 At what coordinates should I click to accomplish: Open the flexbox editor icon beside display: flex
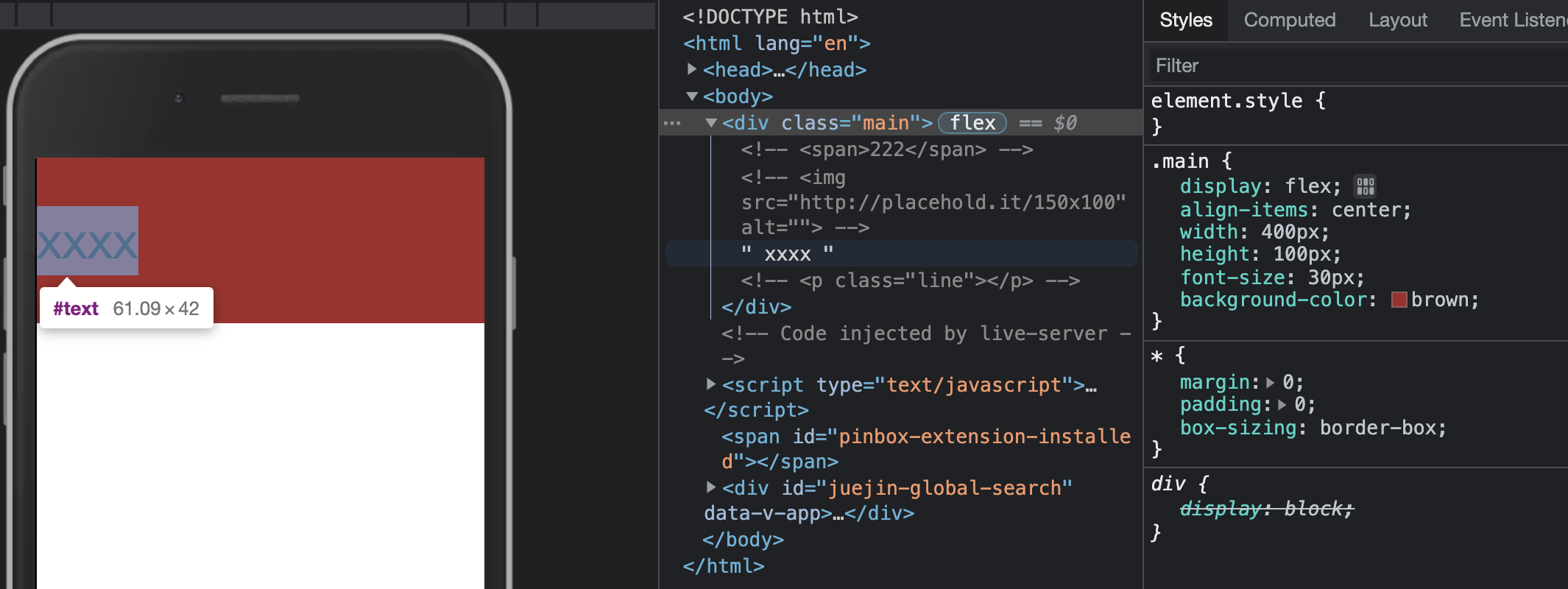point(1366,186)
